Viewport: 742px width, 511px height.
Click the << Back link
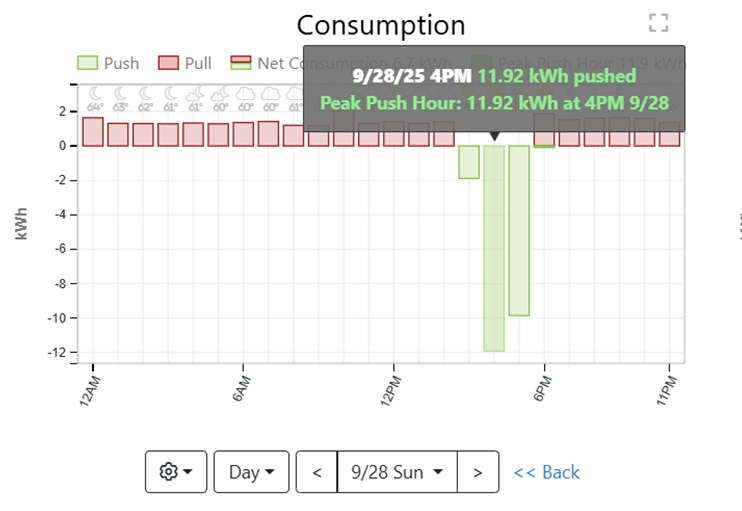tap(546, 472)
